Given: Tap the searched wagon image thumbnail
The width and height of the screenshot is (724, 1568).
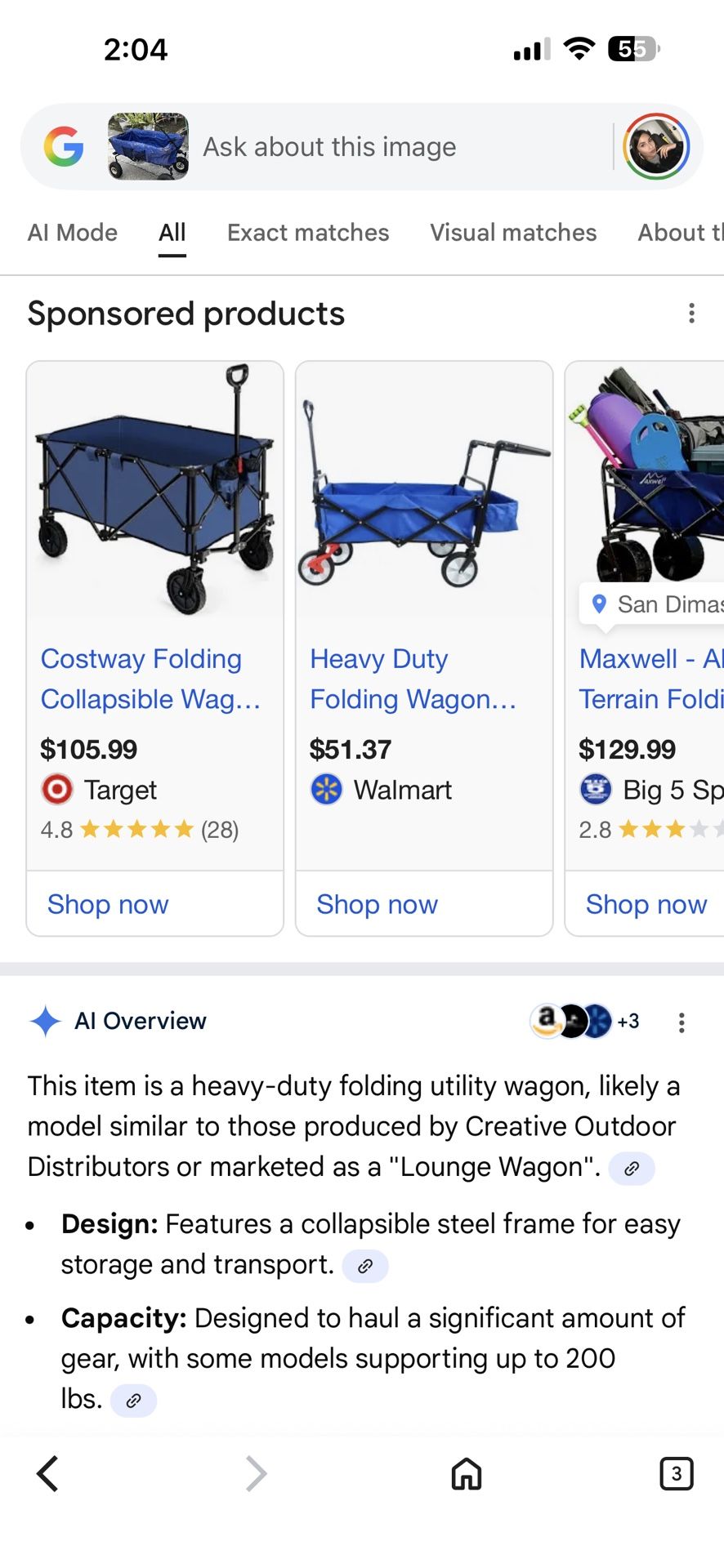Looking at the screenshot, I should [x=148, y=147].
